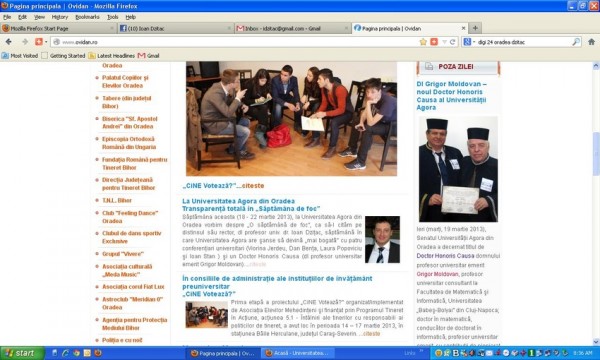Open the Bookmarks menu
Viewport: 600px width, 360px height.
pyautogui.click(x=87, y=17)
